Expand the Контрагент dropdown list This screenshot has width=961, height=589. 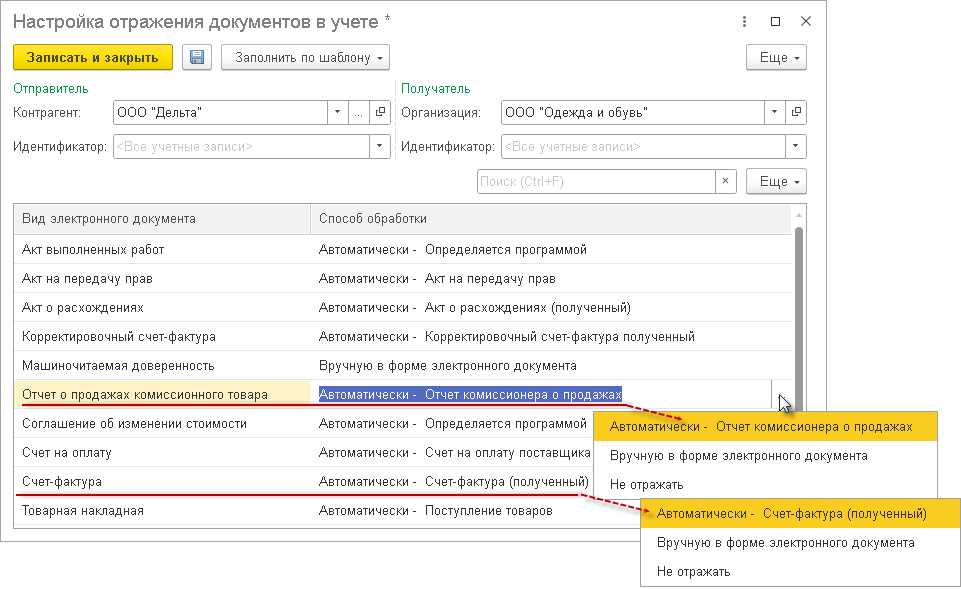click(x=338, y=113)
